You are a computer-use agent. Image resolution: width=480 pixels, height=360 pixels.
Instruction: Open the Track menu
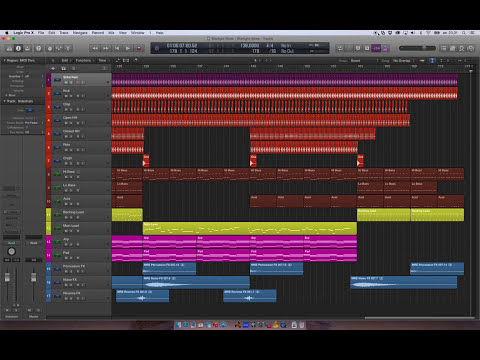coord(64,33)
